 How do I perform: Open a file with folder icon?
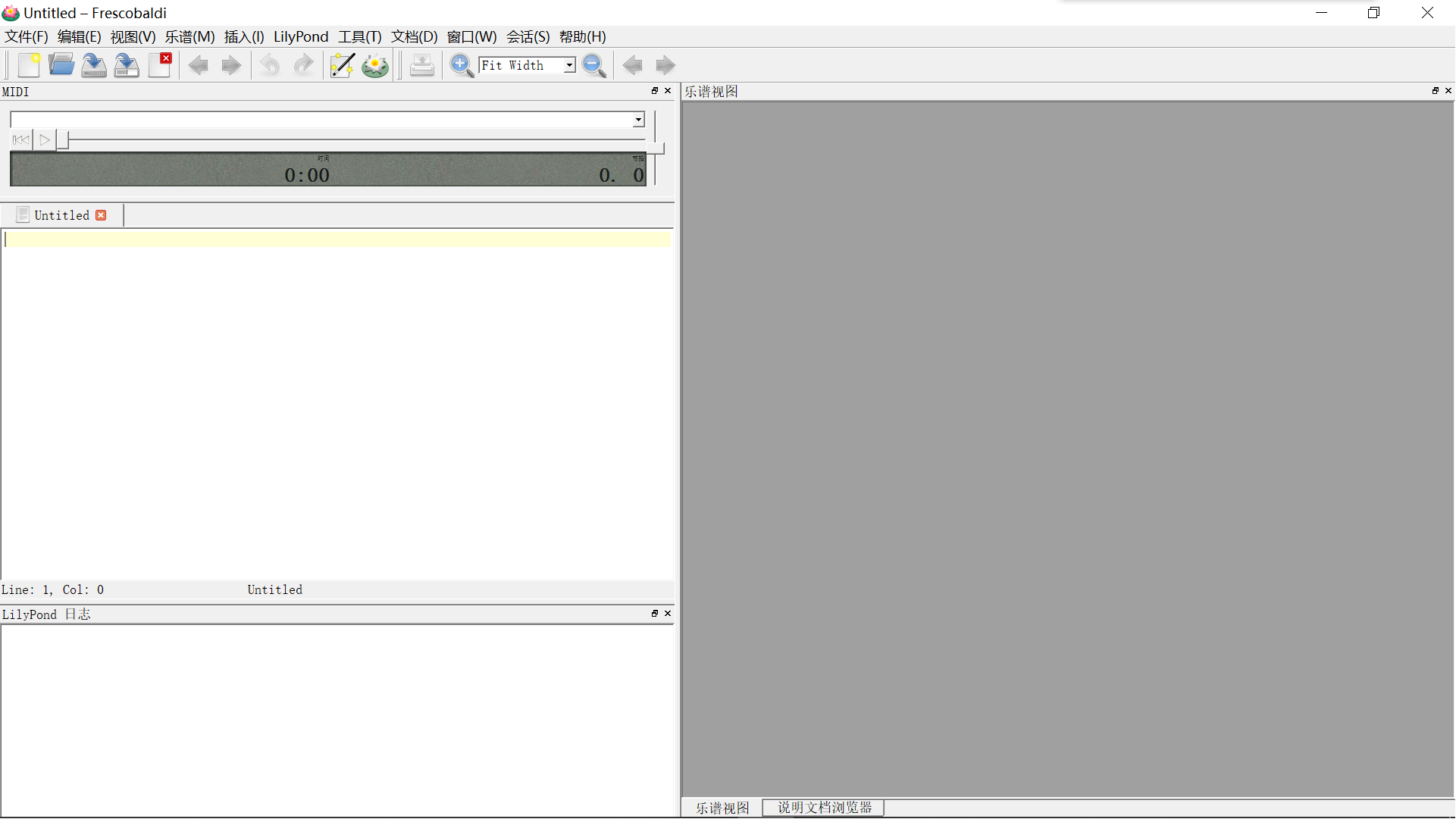[x=61, y=65]
